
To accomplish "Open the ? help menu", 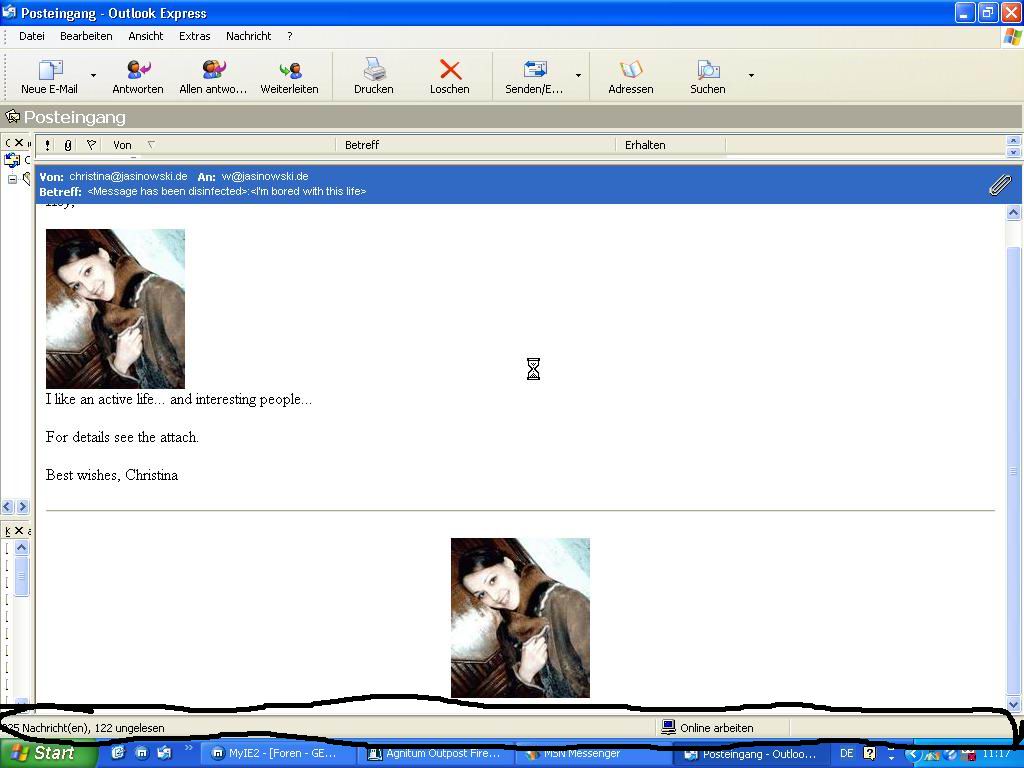I will click(x=290, y=36).
